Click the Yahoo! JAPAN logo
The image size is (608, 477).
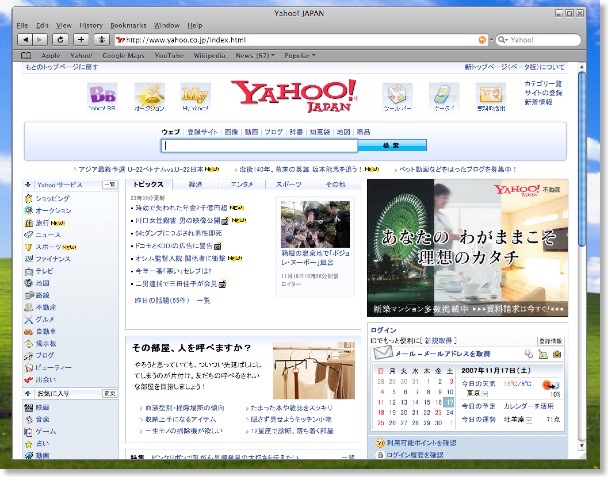[x=294, y=96]
